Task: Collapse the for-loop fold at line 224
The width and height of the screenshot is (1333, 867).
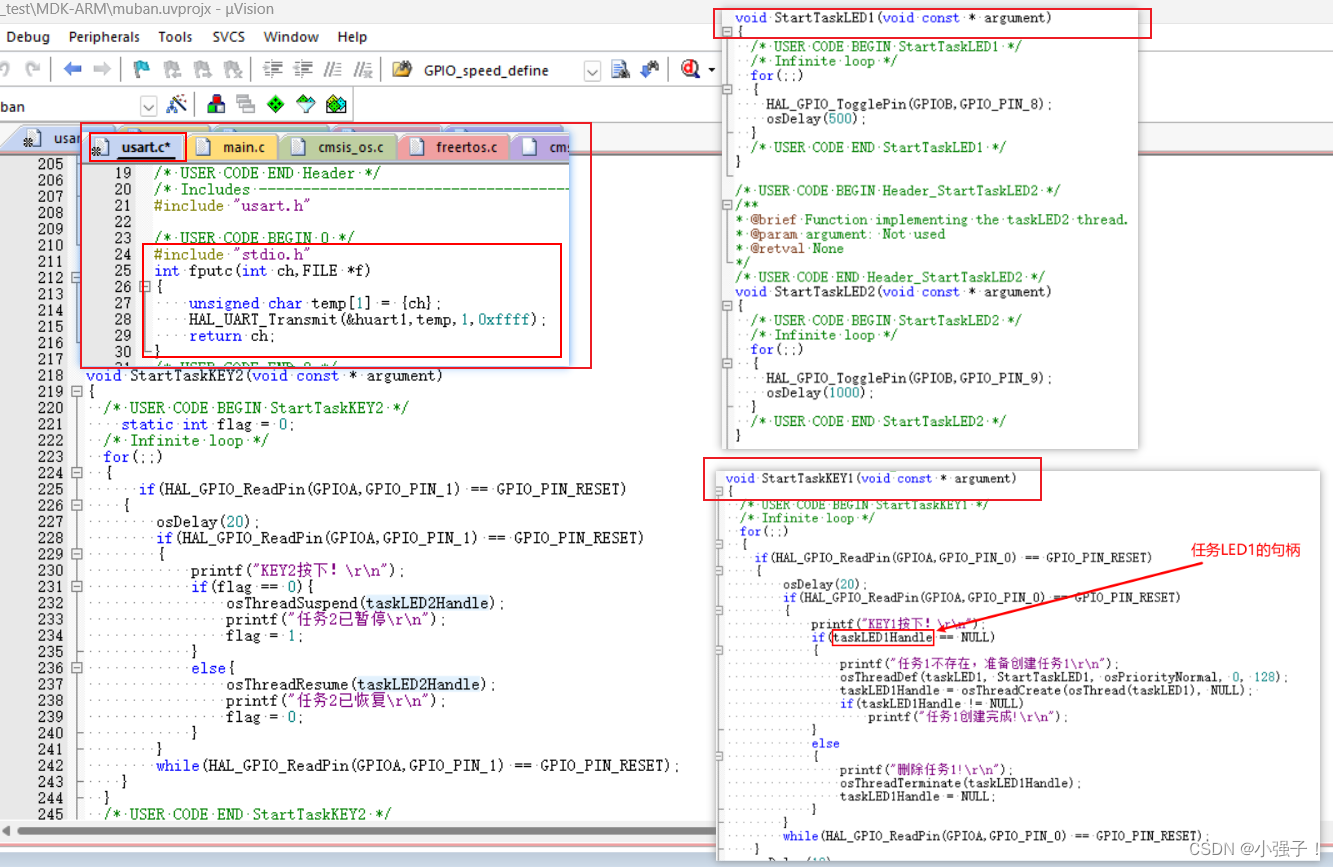Action: click(x=76, y=473)
